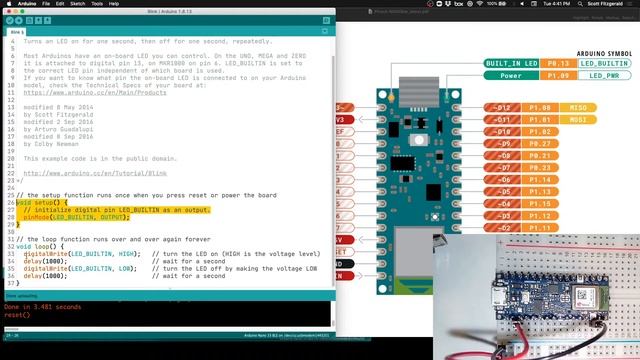Click the P0.13 pin label
This screenshot has height=360, width=640.
558,63
